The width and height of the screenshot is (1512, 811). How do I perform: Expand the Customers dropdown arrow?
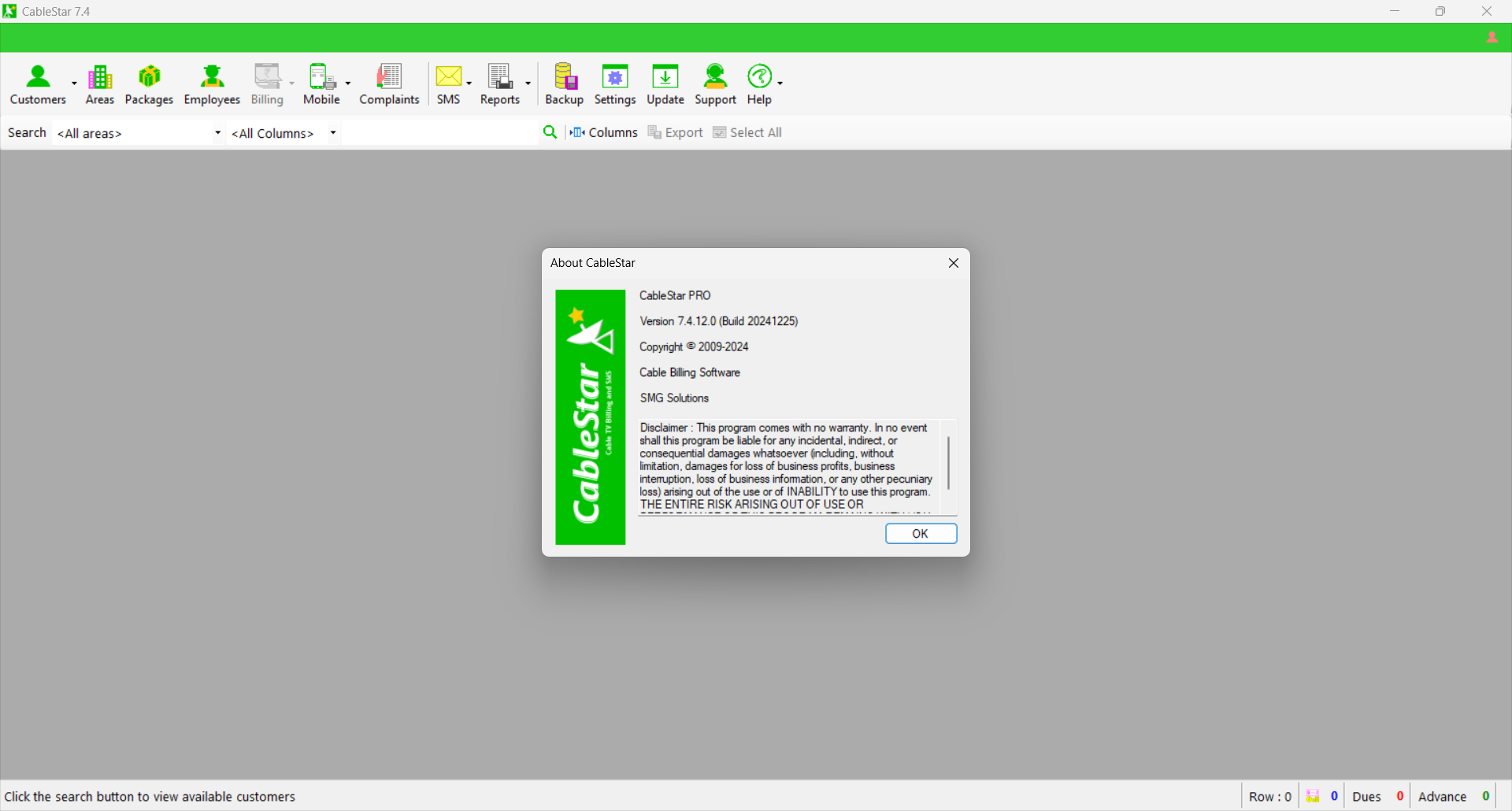[74, 83]
